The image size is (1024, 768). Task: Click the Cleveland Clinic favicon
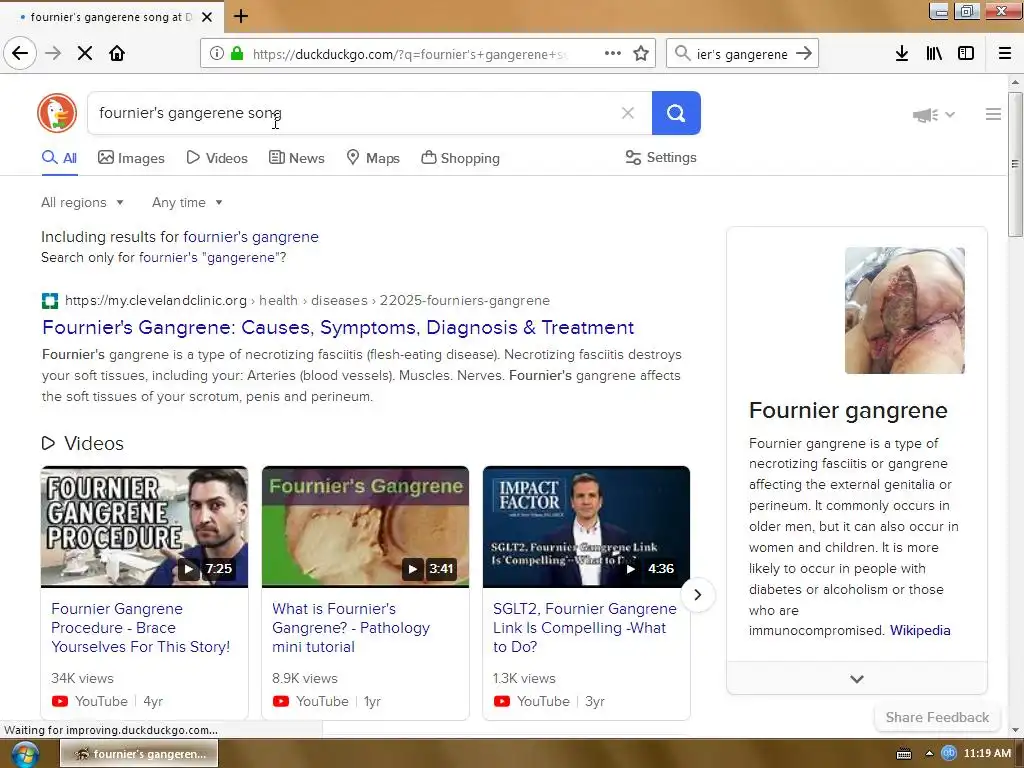(50, 301)
